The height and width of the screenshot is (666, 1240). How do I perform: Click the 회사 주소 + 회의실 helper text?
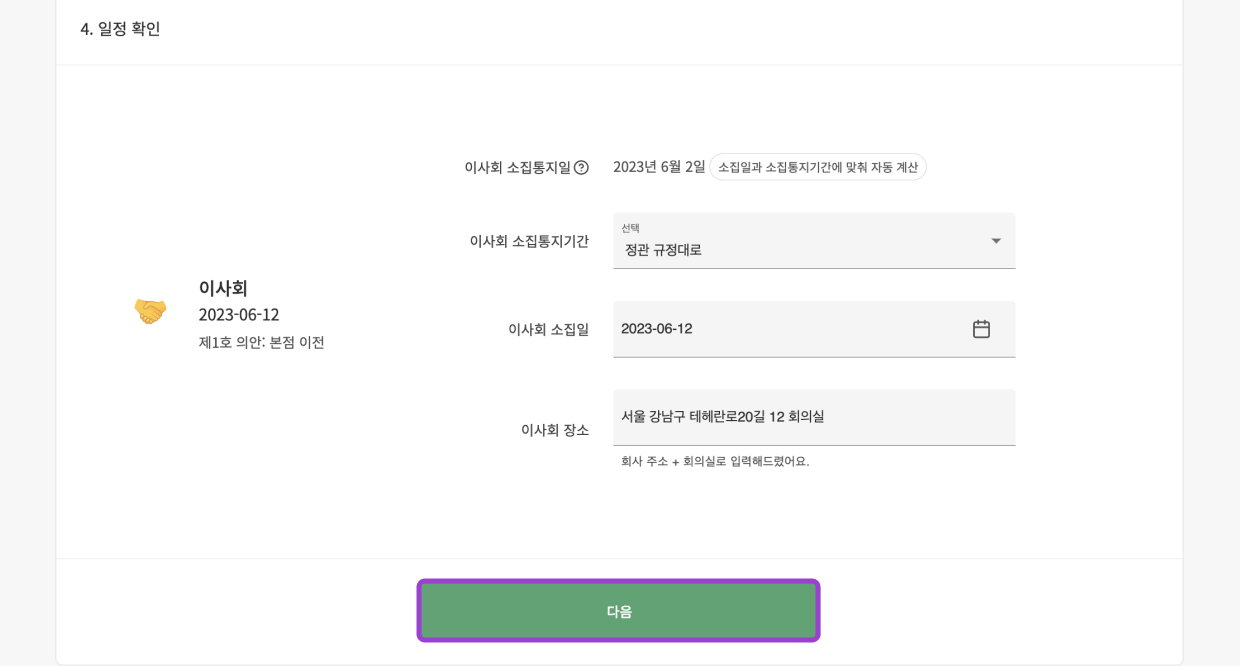click(x=715, y=461)
